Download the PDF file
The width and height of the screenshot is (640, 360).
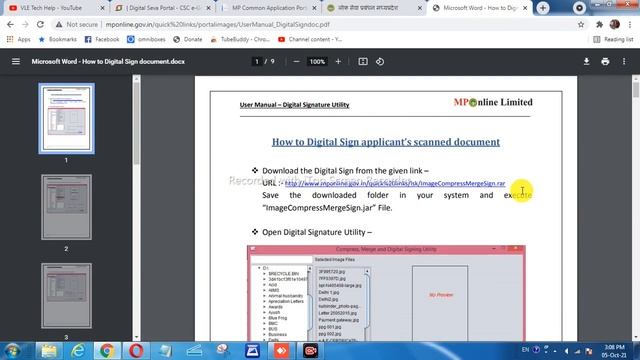[x=586, y=62]
